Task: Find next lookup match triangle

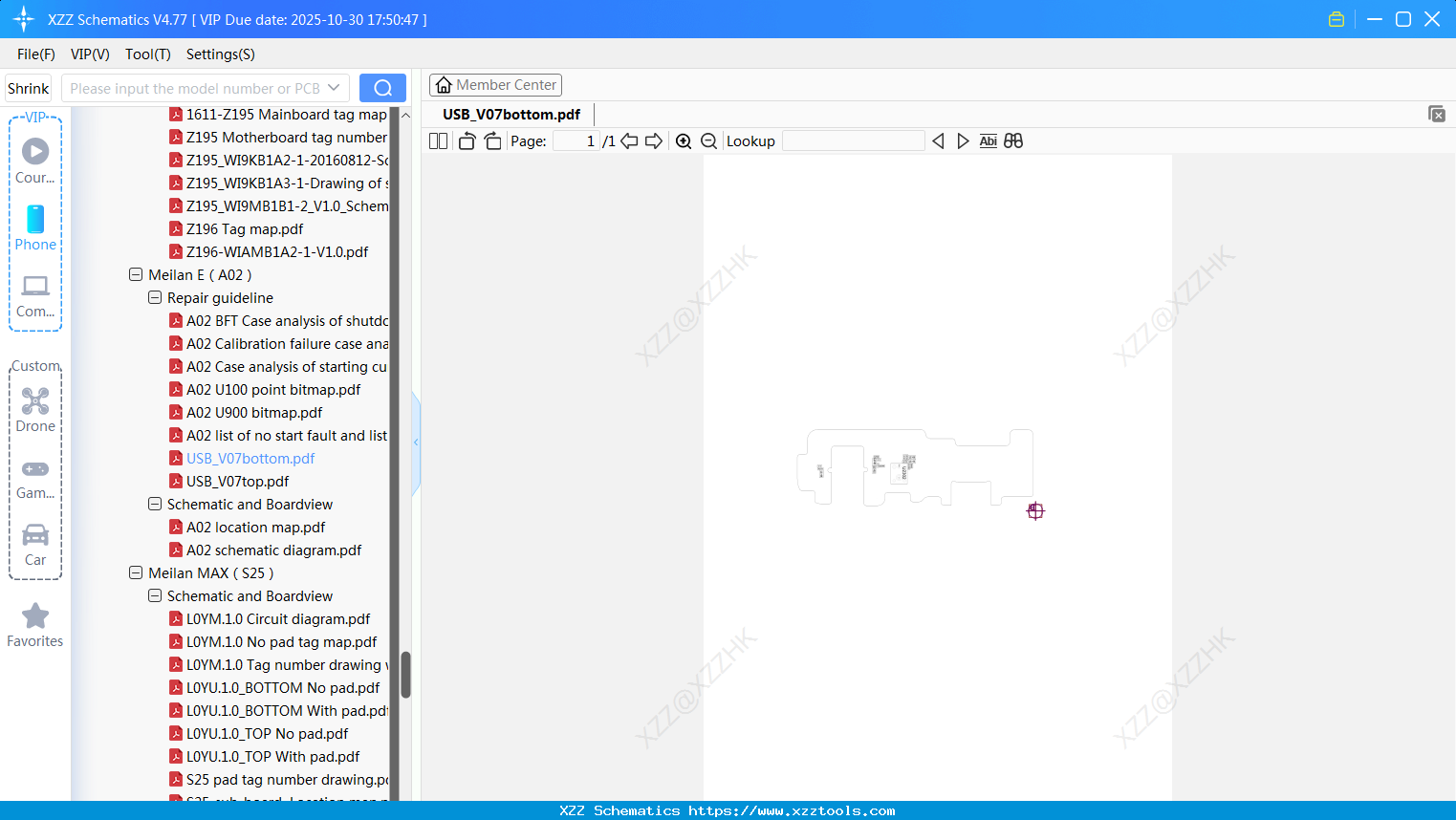Action: (963, 141)
